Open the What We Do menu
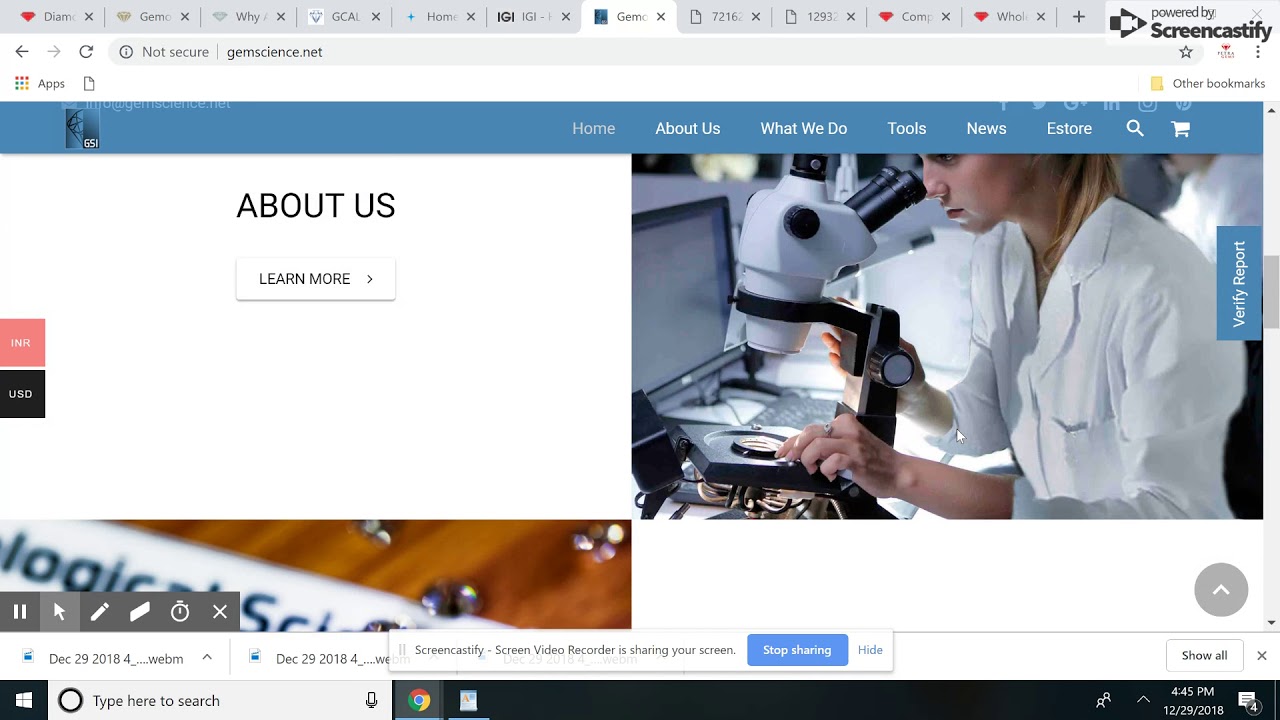The height and width of the screenshot is (720, 1280). (x=804, y=128)
